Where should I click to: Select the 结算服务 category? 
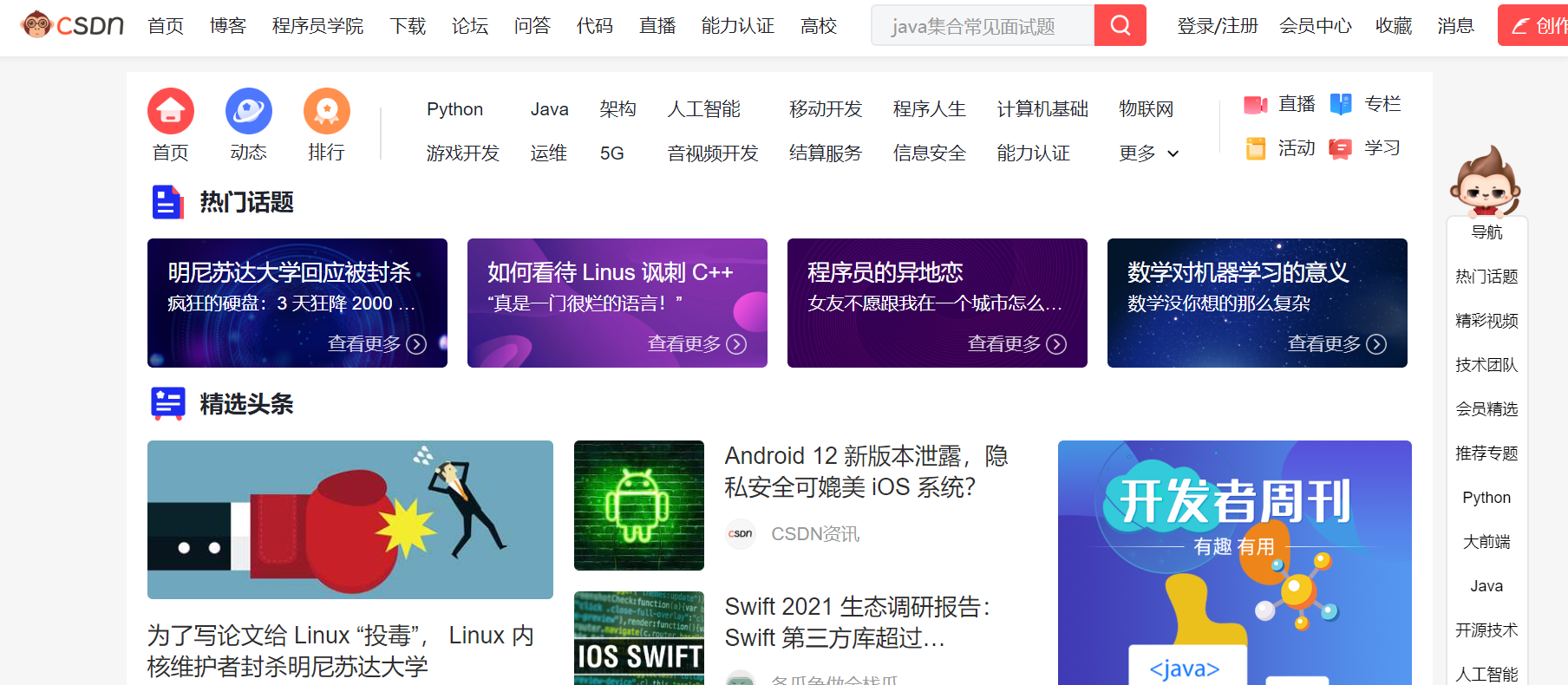click(826, 153)
